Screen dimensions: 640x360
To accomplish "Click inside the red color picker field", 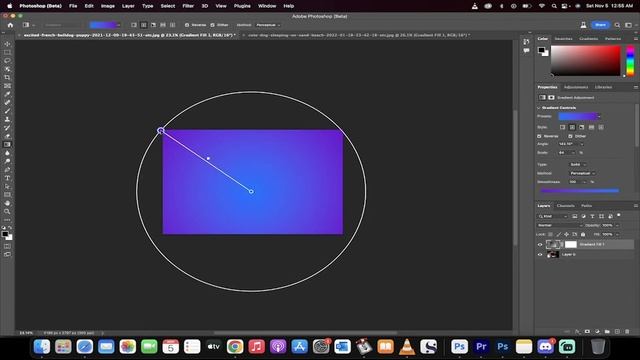I will tap(586, 60).
